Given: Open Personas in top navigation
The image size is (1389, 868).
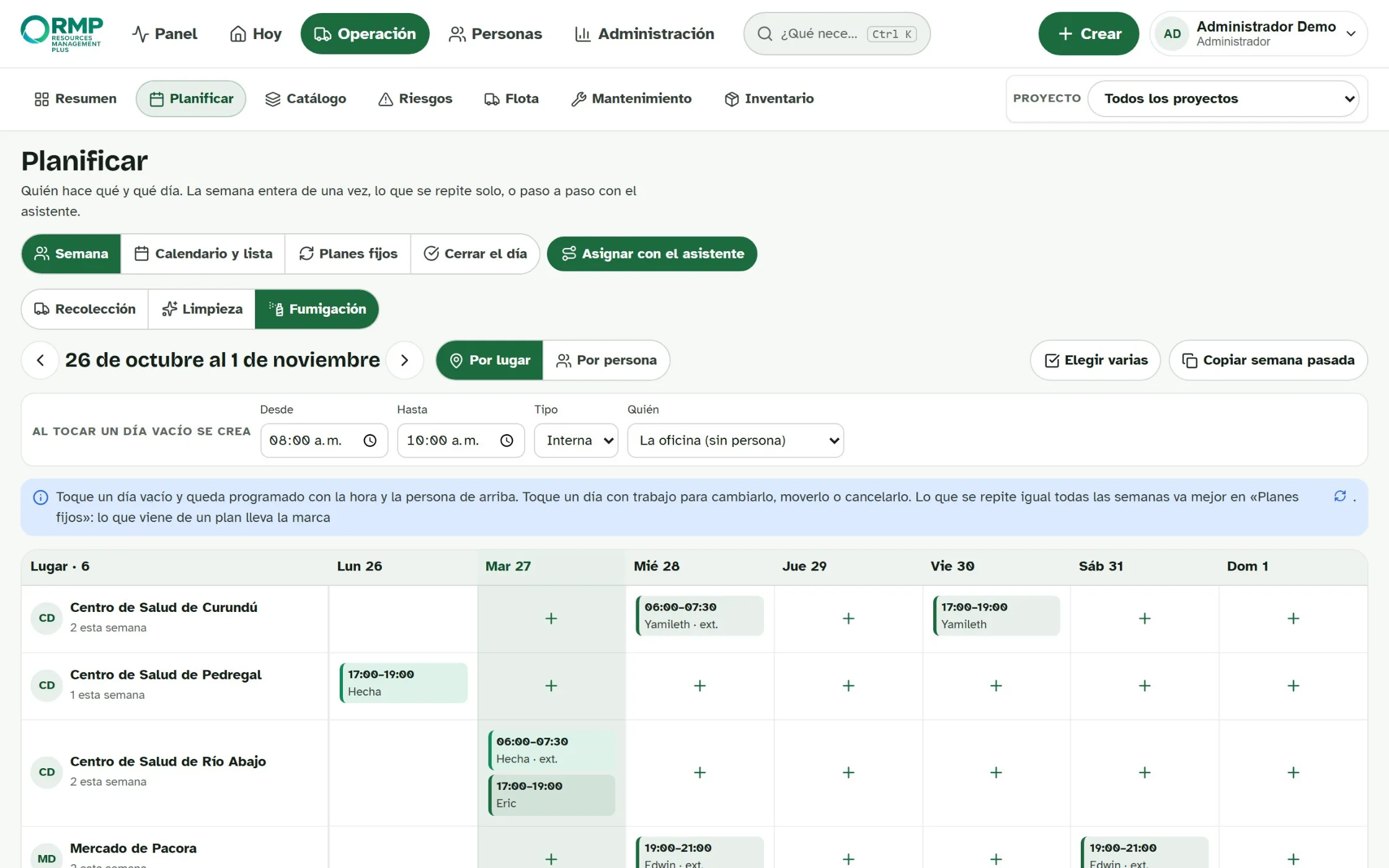Looking at the screenshot, I should click(x=495, y=33).
